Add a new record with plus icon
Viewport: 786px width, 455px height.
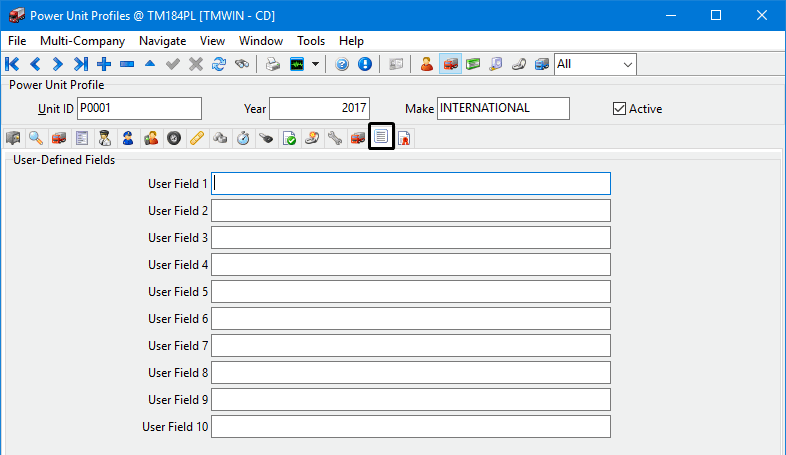point(104,64)
